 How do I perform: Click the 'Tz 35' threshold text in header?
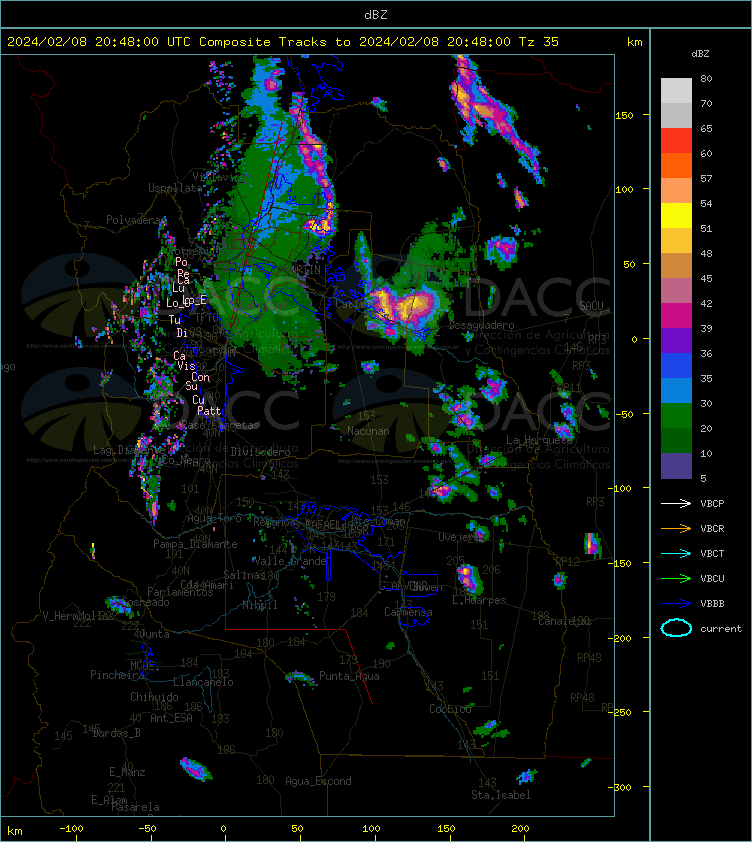(539, 41)
